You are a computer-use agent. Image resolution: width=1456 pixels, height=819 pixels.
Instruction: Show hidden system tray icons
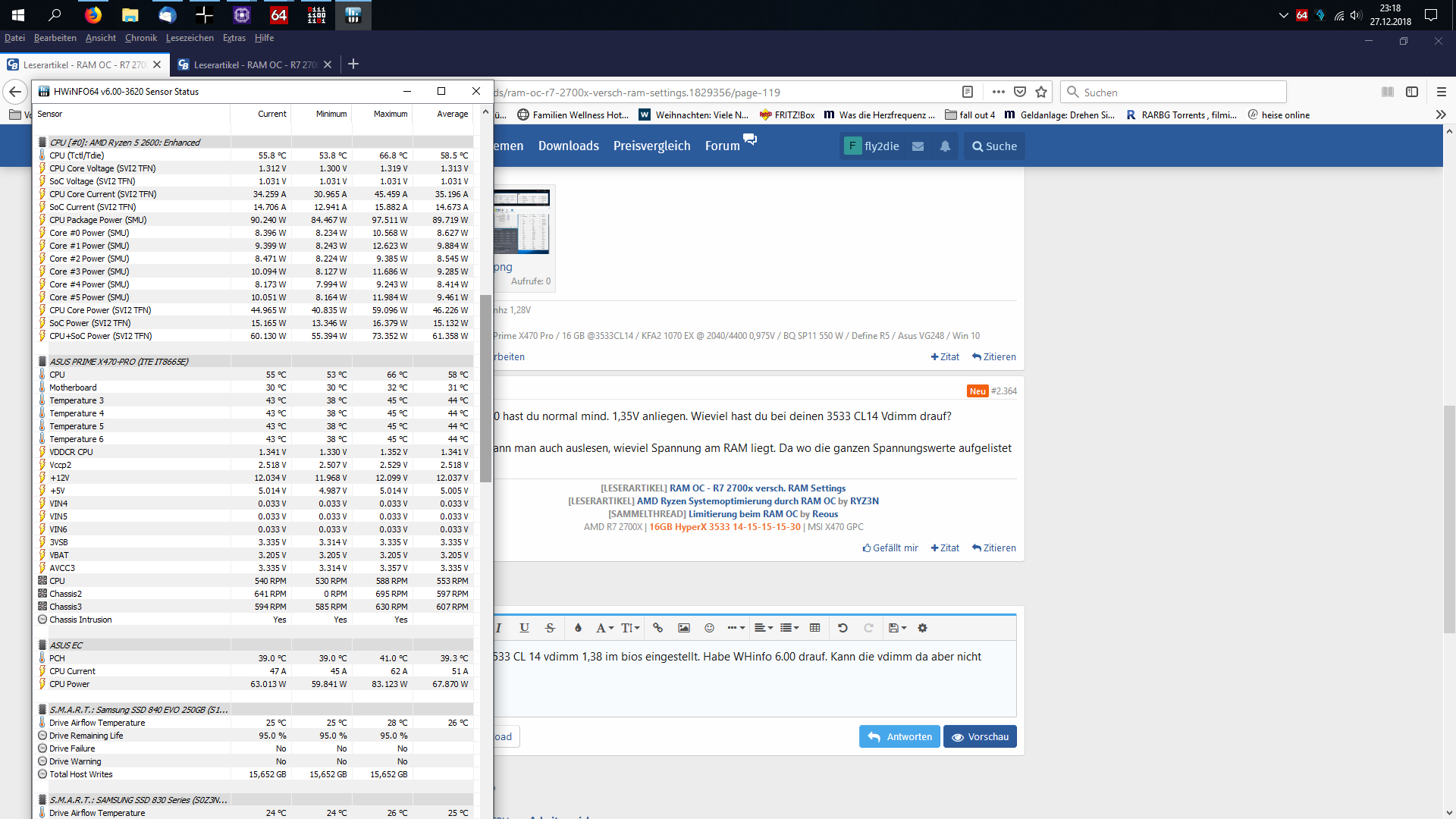pos(1283,15)
